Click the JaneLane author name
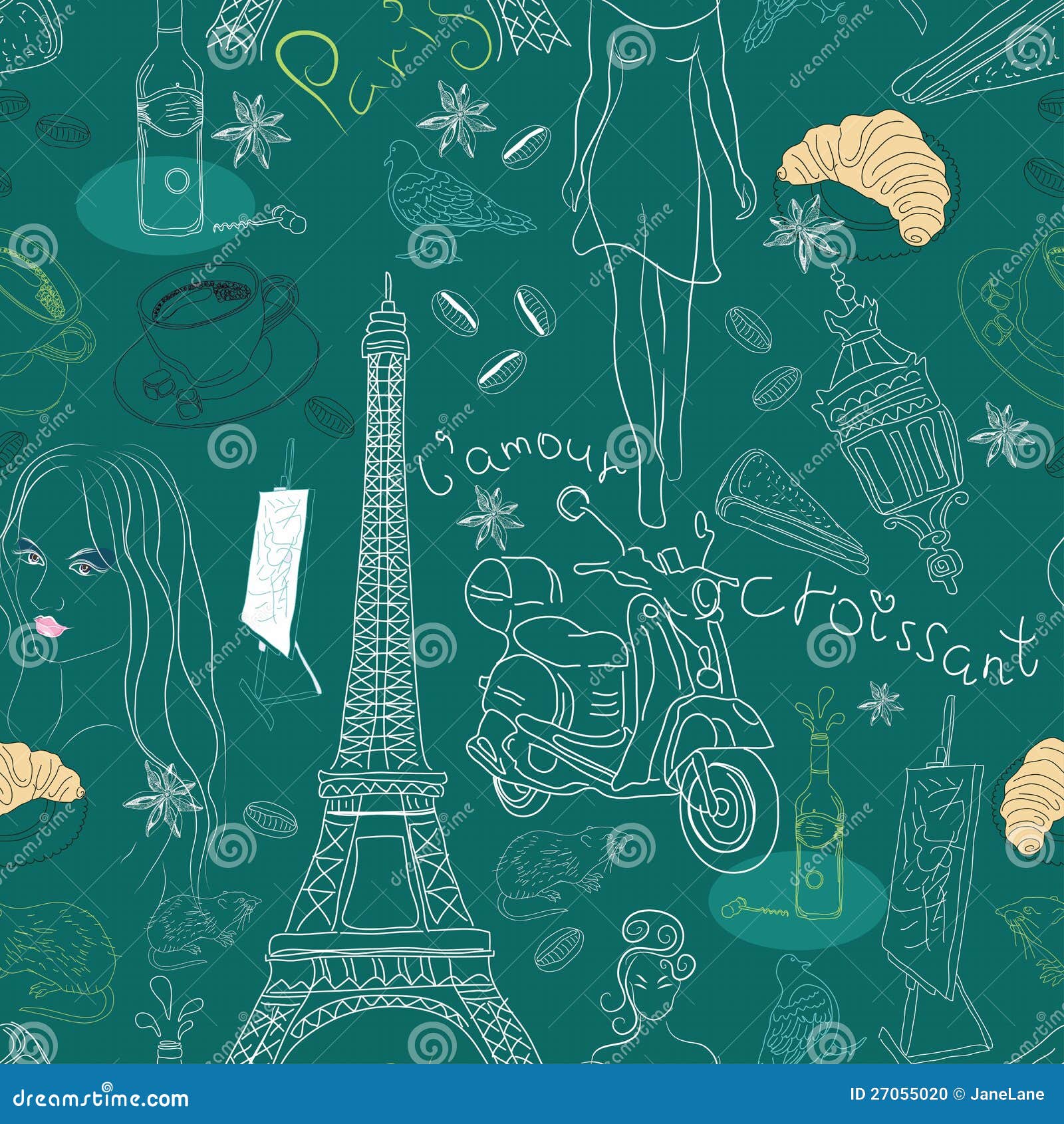The height and width of the screenshot is (1124, 1064). [1009, 1095]
